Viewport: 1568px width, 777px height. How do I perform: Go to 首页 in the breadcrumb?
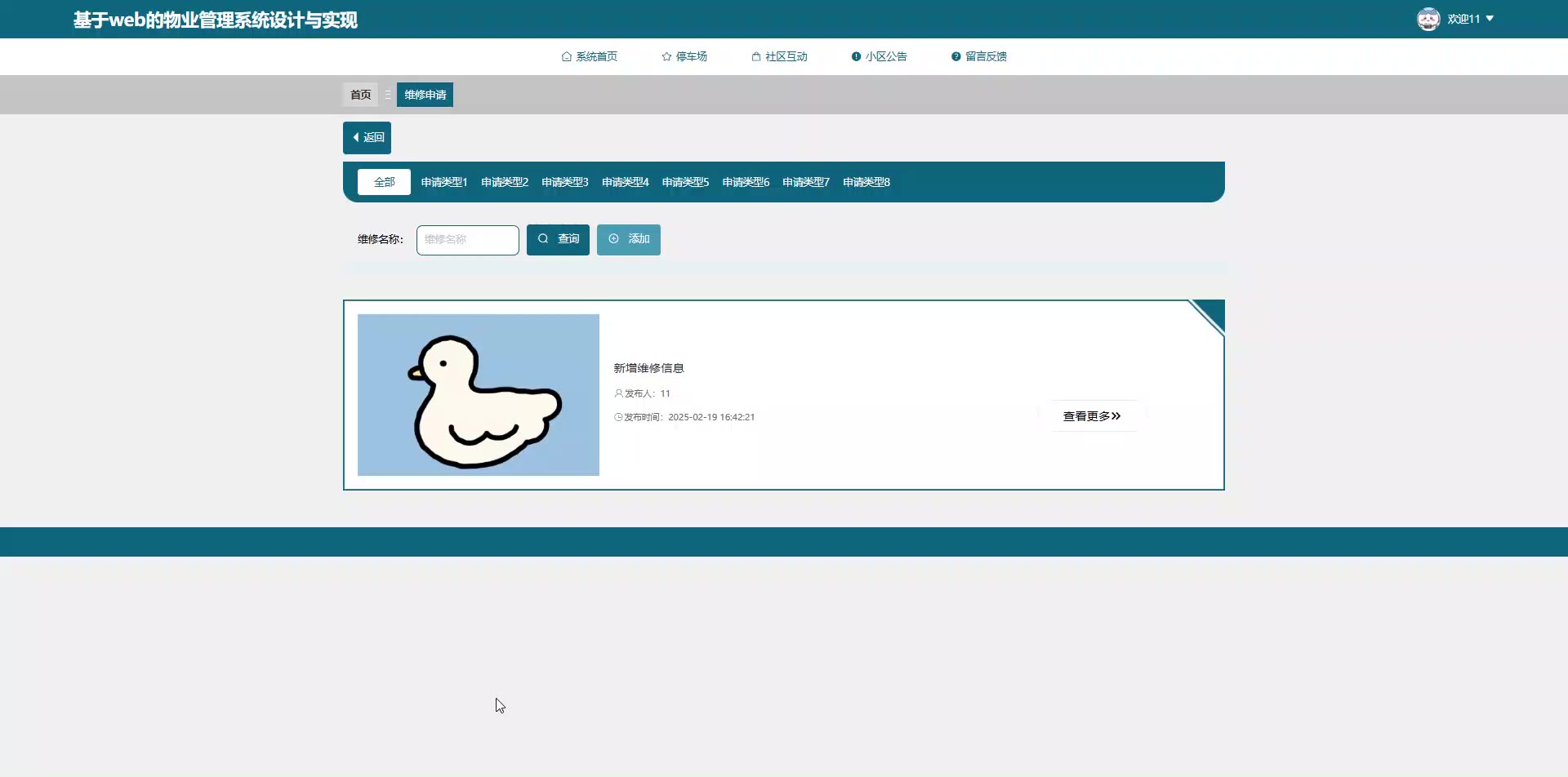tap(360, 95)
